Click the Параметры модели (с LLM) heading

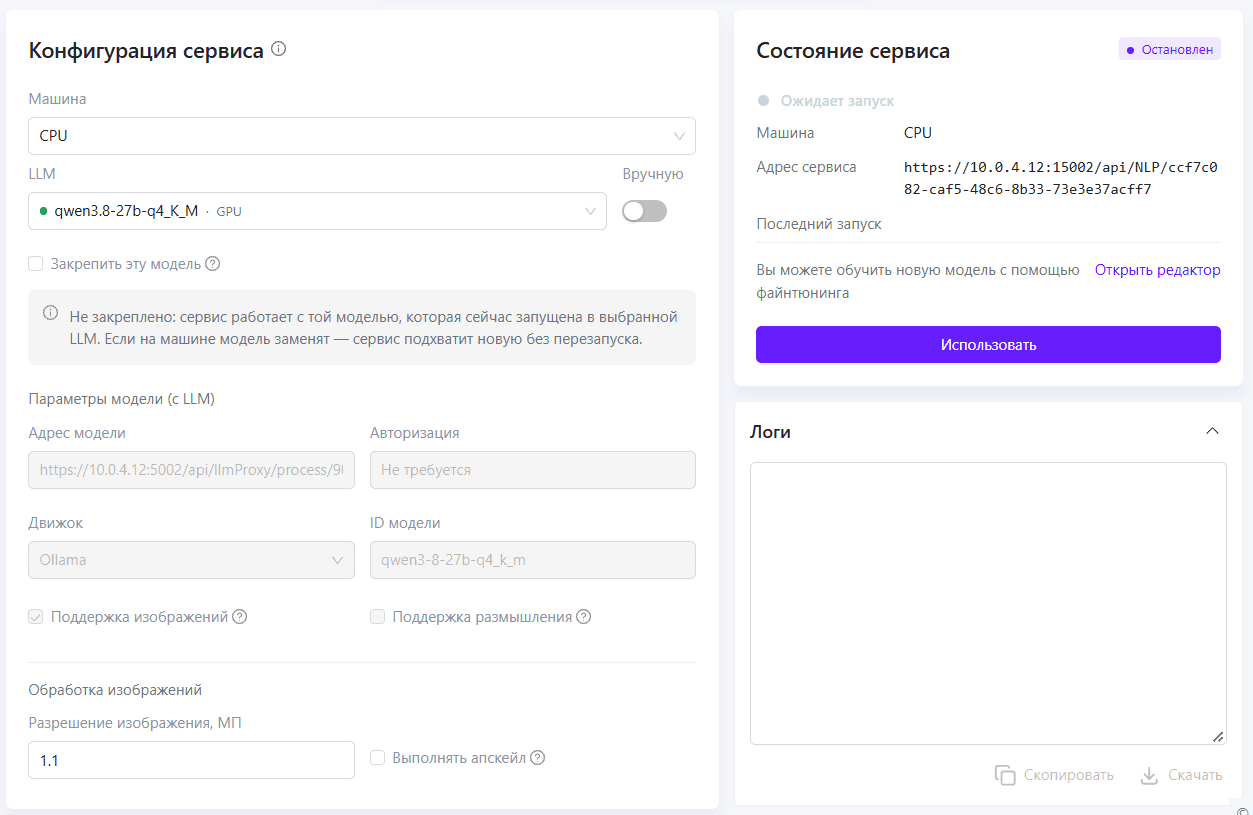tap(122, 398)
